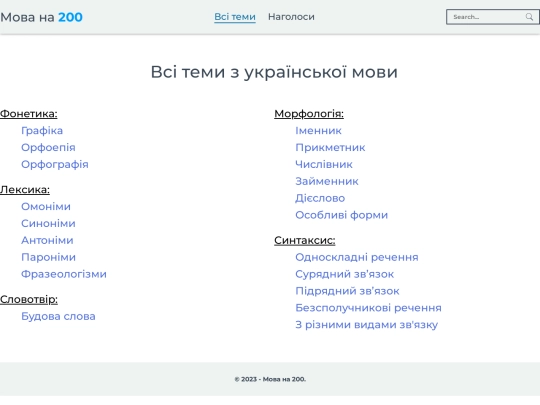Screen dimensions: 540x405
Task: Click the 'Фонетика:' section heading
Action: pyautogui.click(x=29, y=114)
